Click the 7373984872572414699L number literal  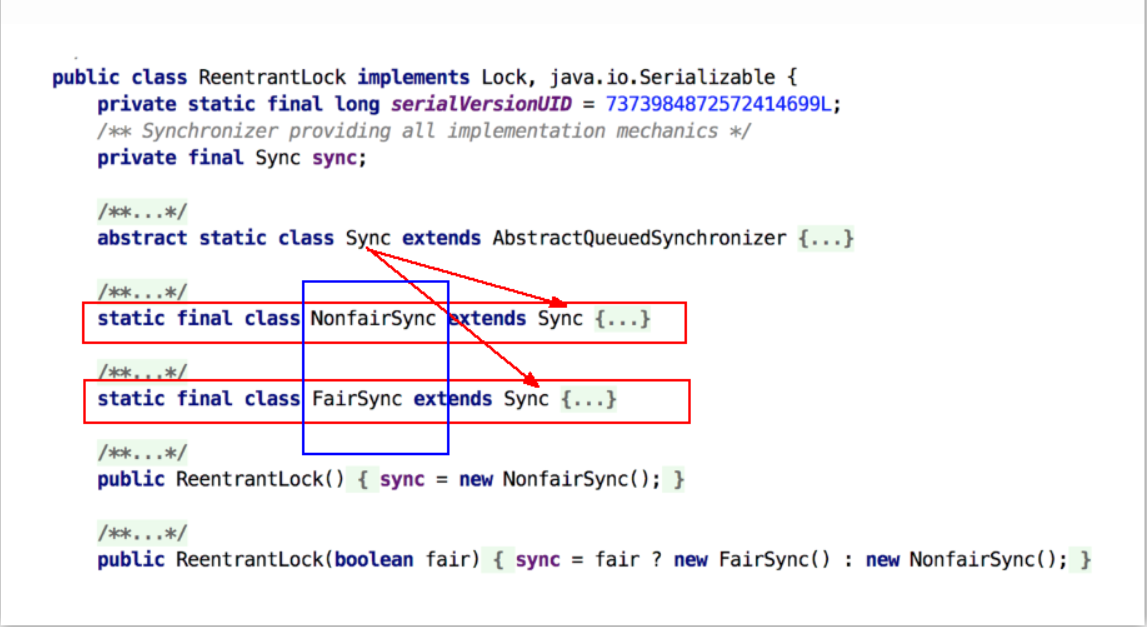pos(718,104)
